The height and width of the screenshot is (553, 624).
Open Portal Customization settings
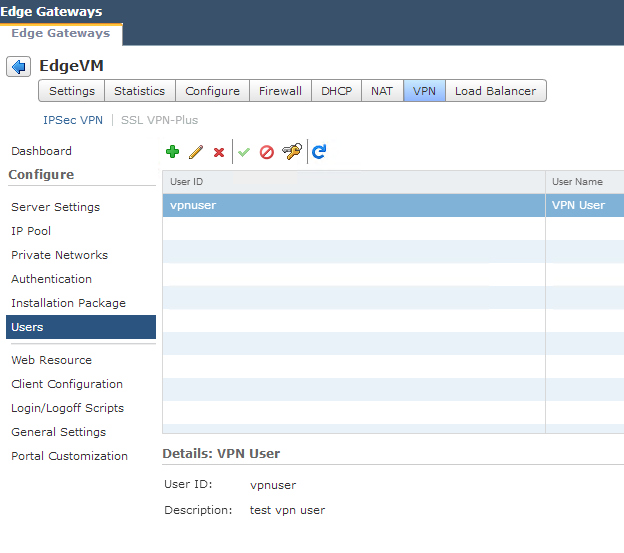coord(69,456)
